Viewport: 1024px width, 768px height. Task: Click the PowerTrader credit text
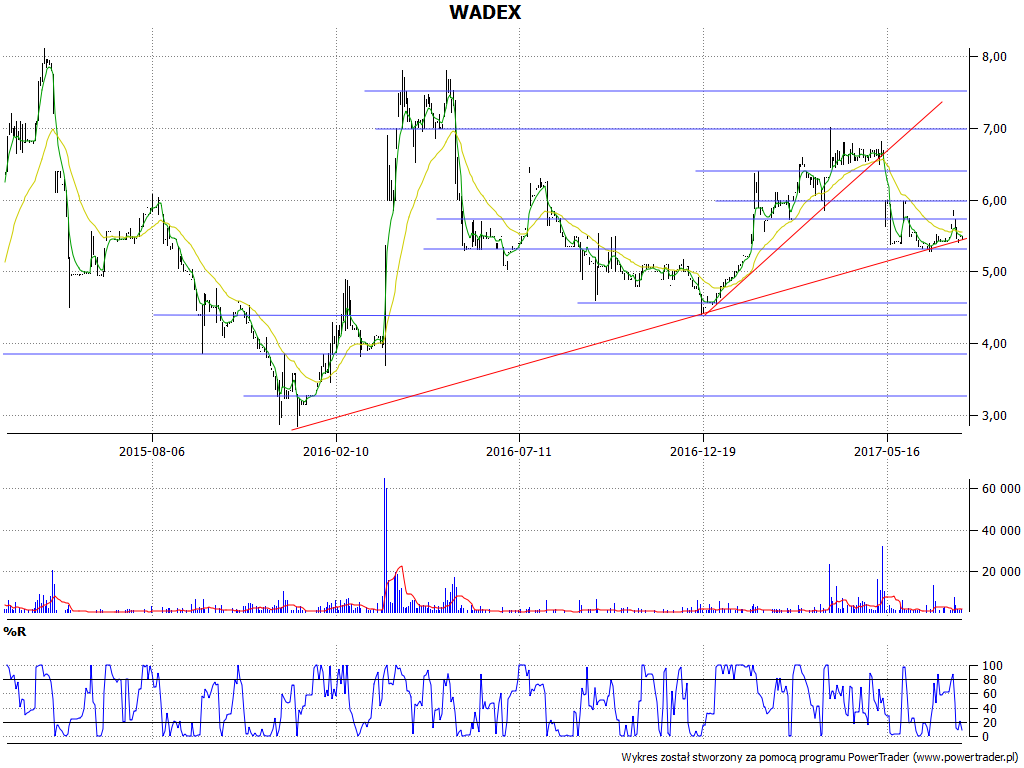click(820, 757)
